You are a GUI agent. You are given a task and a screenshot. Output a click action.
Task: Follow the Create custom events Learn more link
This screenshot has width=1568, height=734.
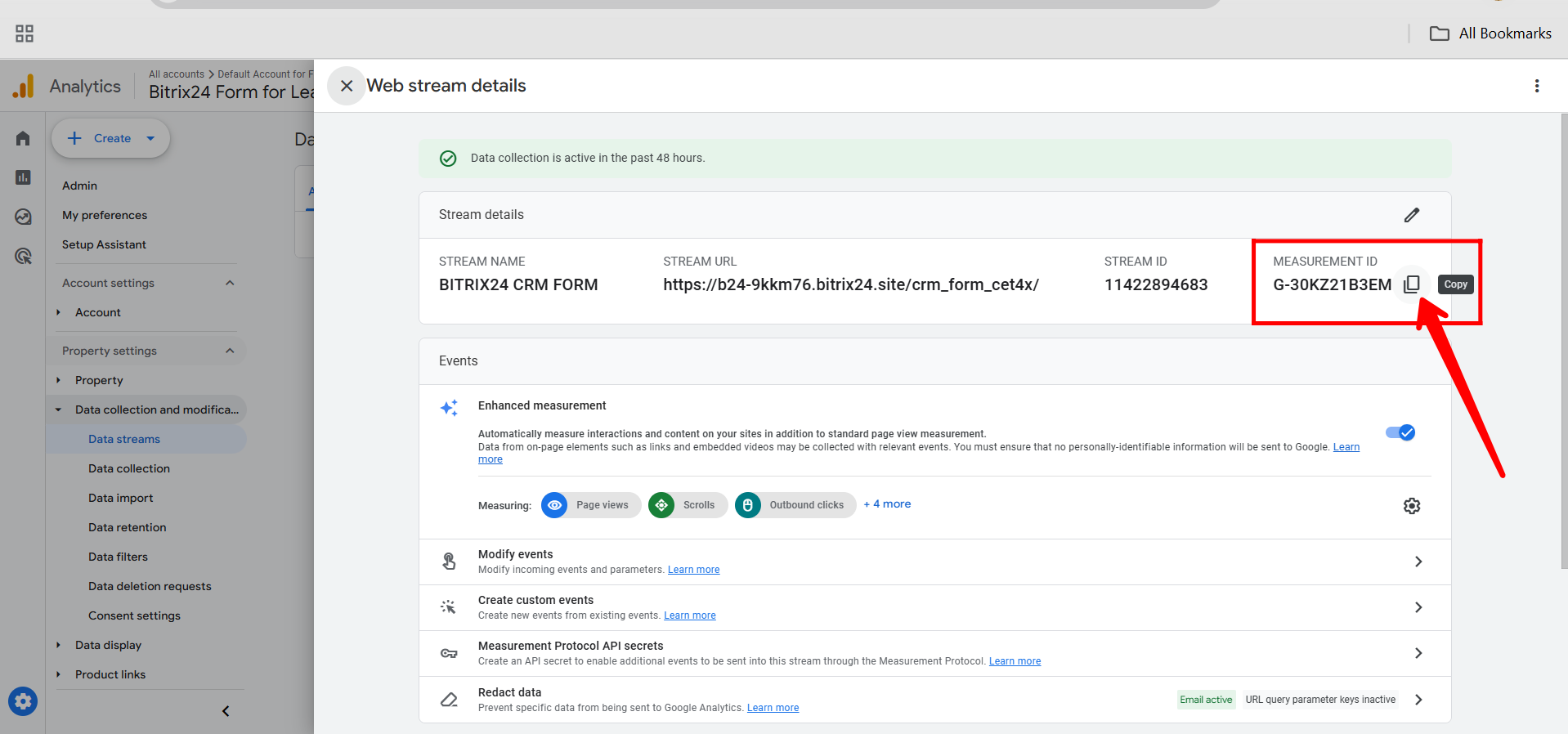click(690, 615)
